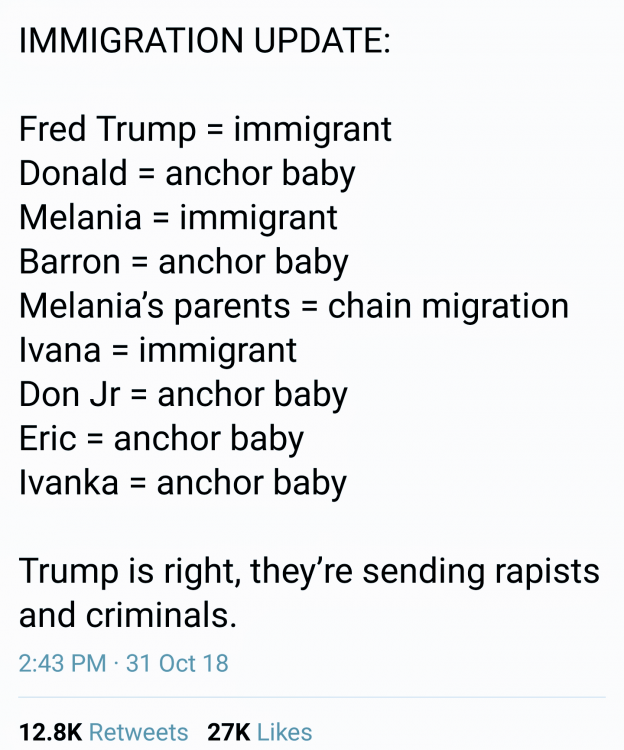Click the Retweets label
The height and width of the screenshot is (750, 624).
tap(139, 732)
